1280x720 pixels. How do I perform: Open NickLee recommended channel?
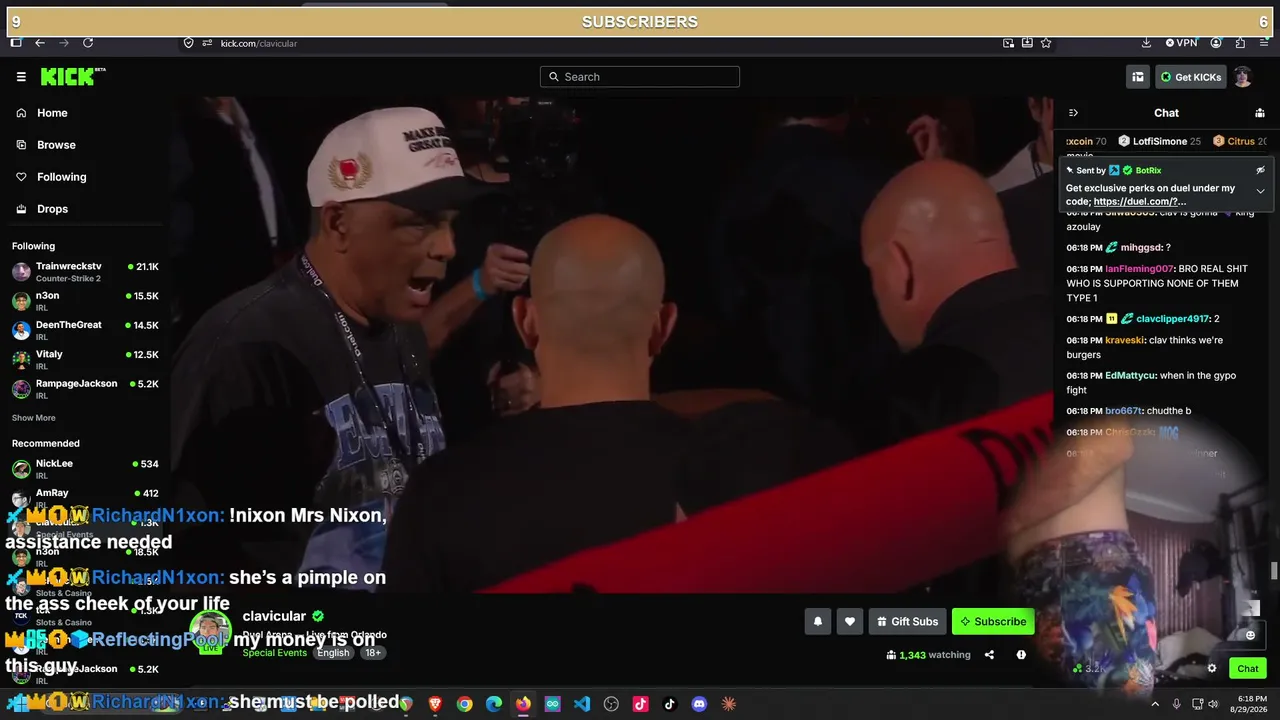tap(85, 468)
